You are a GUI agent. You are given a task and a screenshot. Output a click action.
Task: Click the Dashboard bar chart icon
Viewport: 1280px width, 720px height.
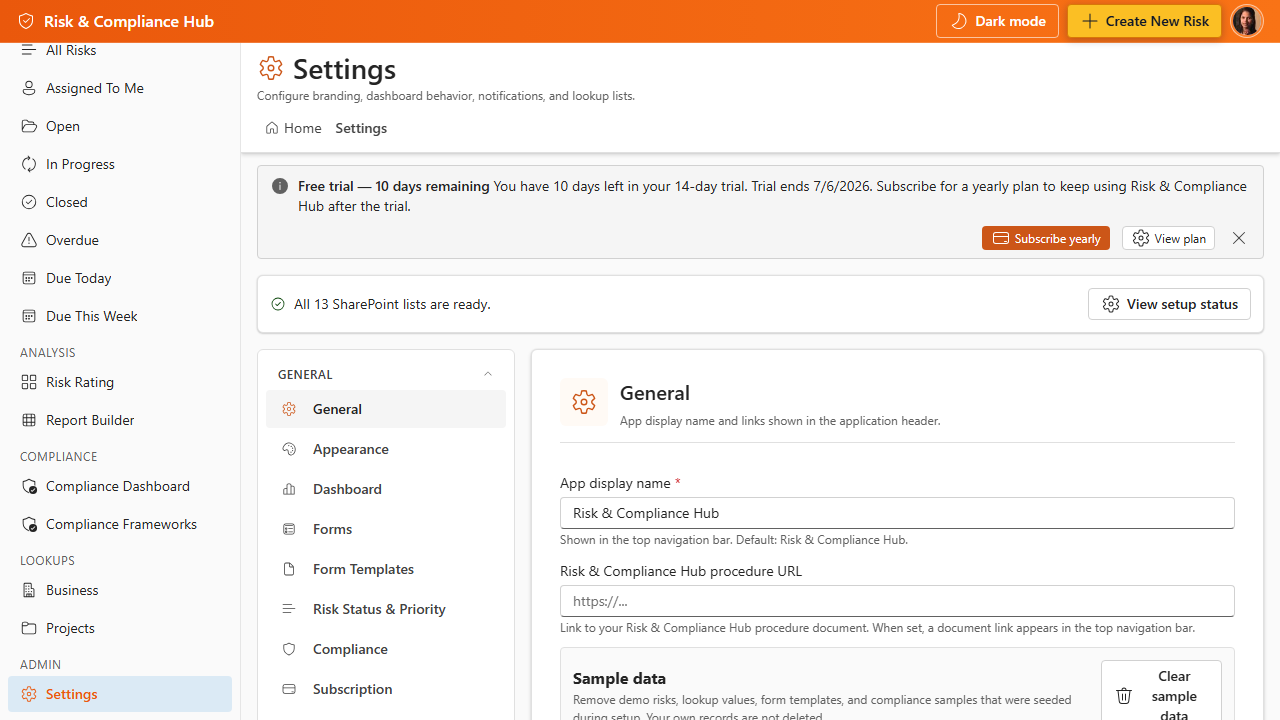(x=289, y=489)
